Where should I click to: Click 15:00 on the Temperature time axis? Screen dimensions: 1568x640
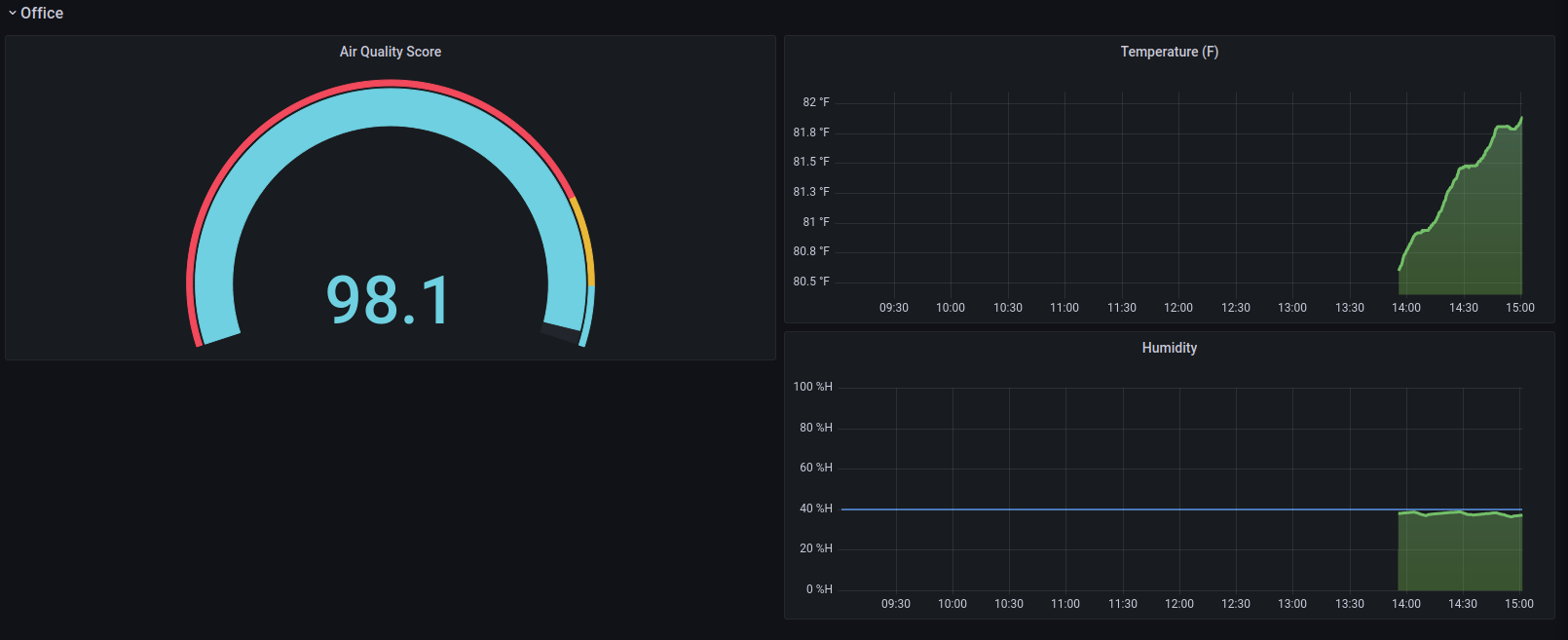coord(1520,308)
